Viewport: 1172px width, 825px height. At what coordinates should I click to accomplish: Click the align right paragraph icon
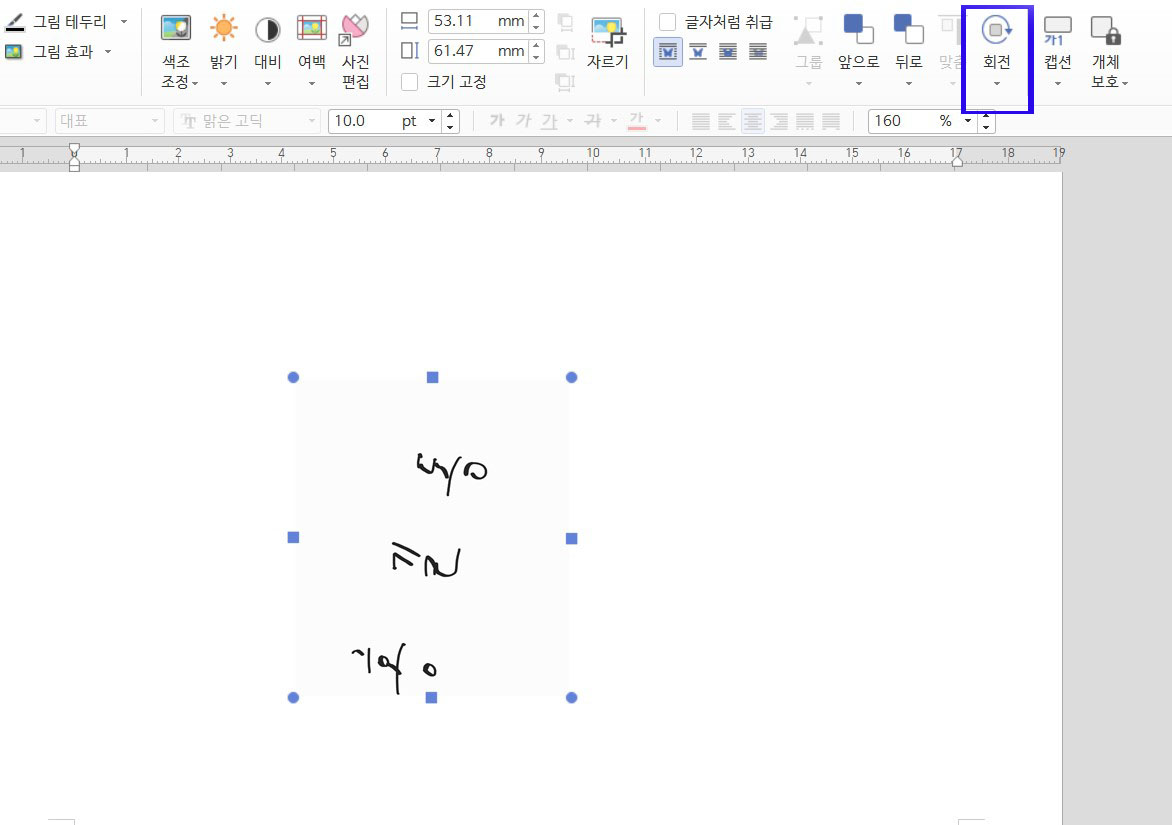(779, 121)
